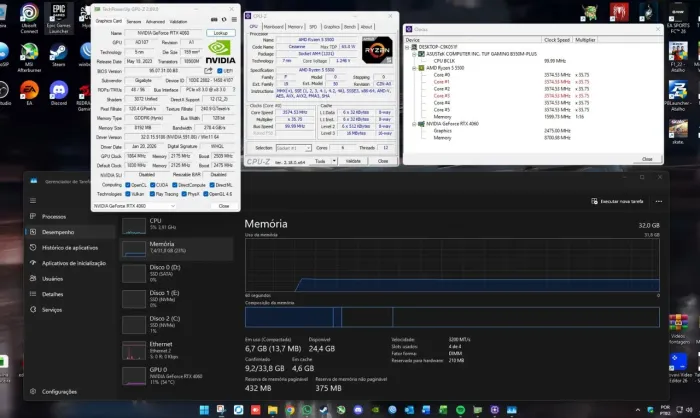This screenshot has height=418, width=700.
Task: Click the Clock Speed column header
Action: click(557, 40)
